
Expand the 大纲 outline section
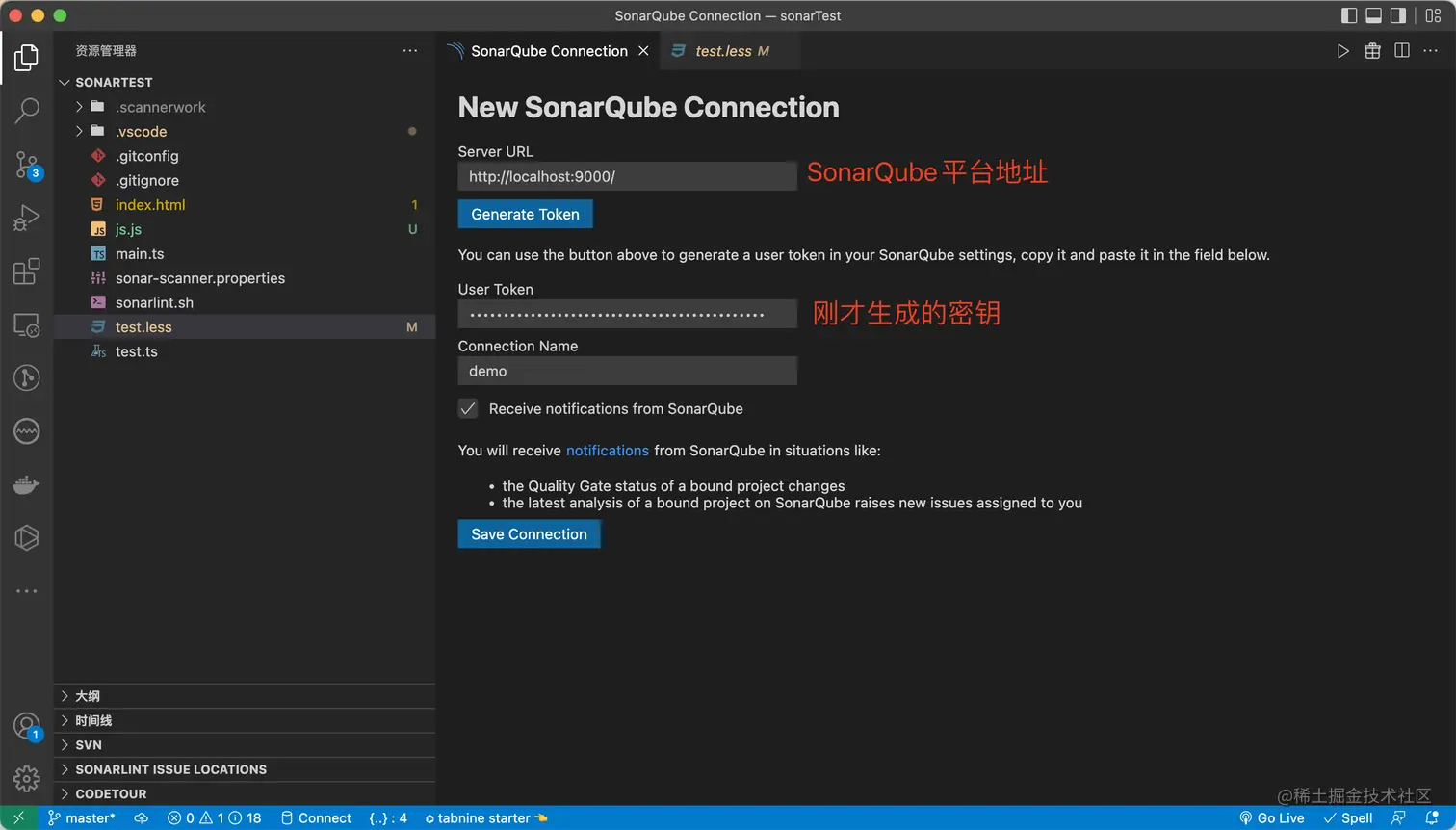[245, 696]
